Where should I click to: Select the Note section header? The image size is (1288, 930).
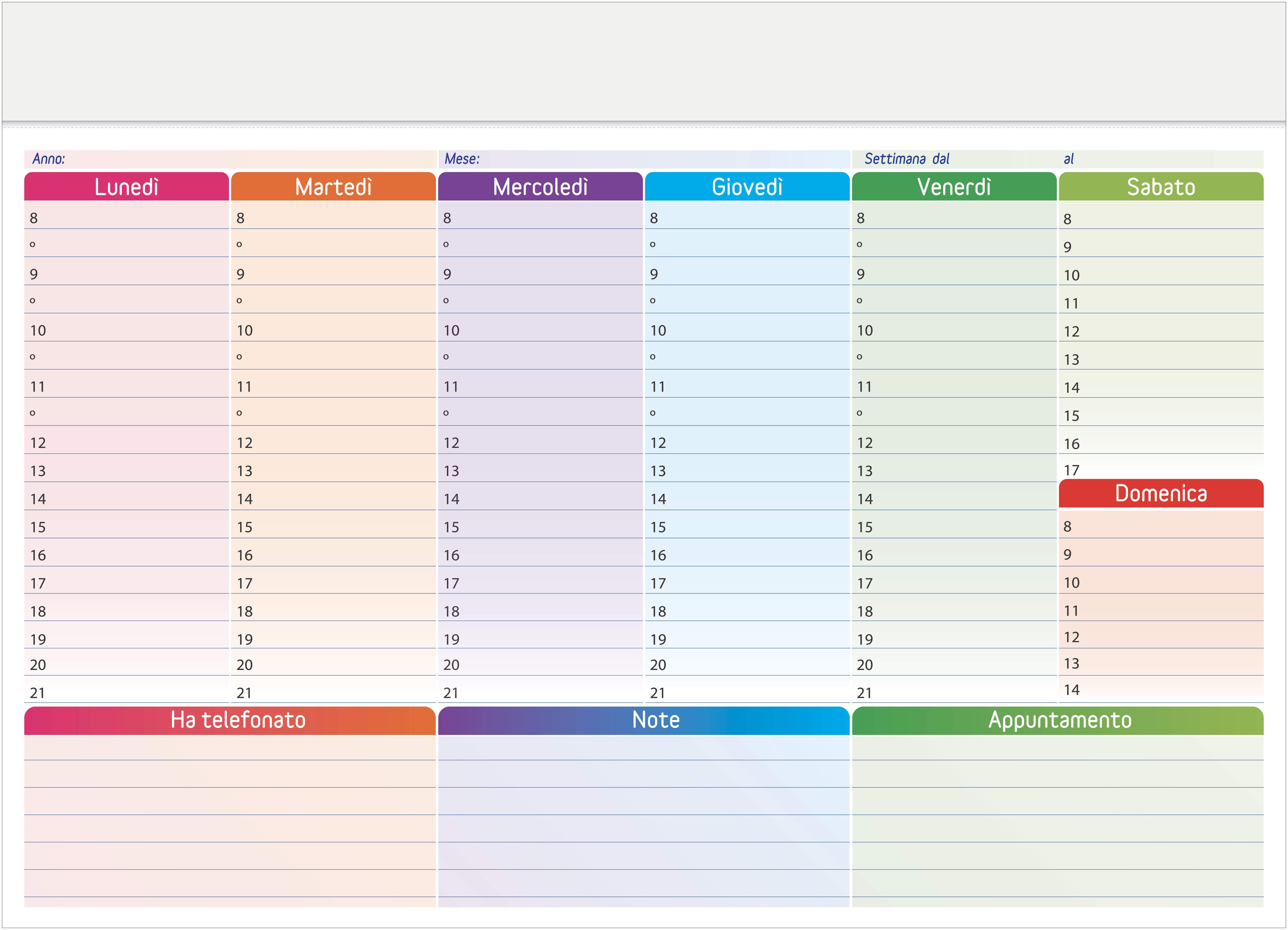[644, 720]
